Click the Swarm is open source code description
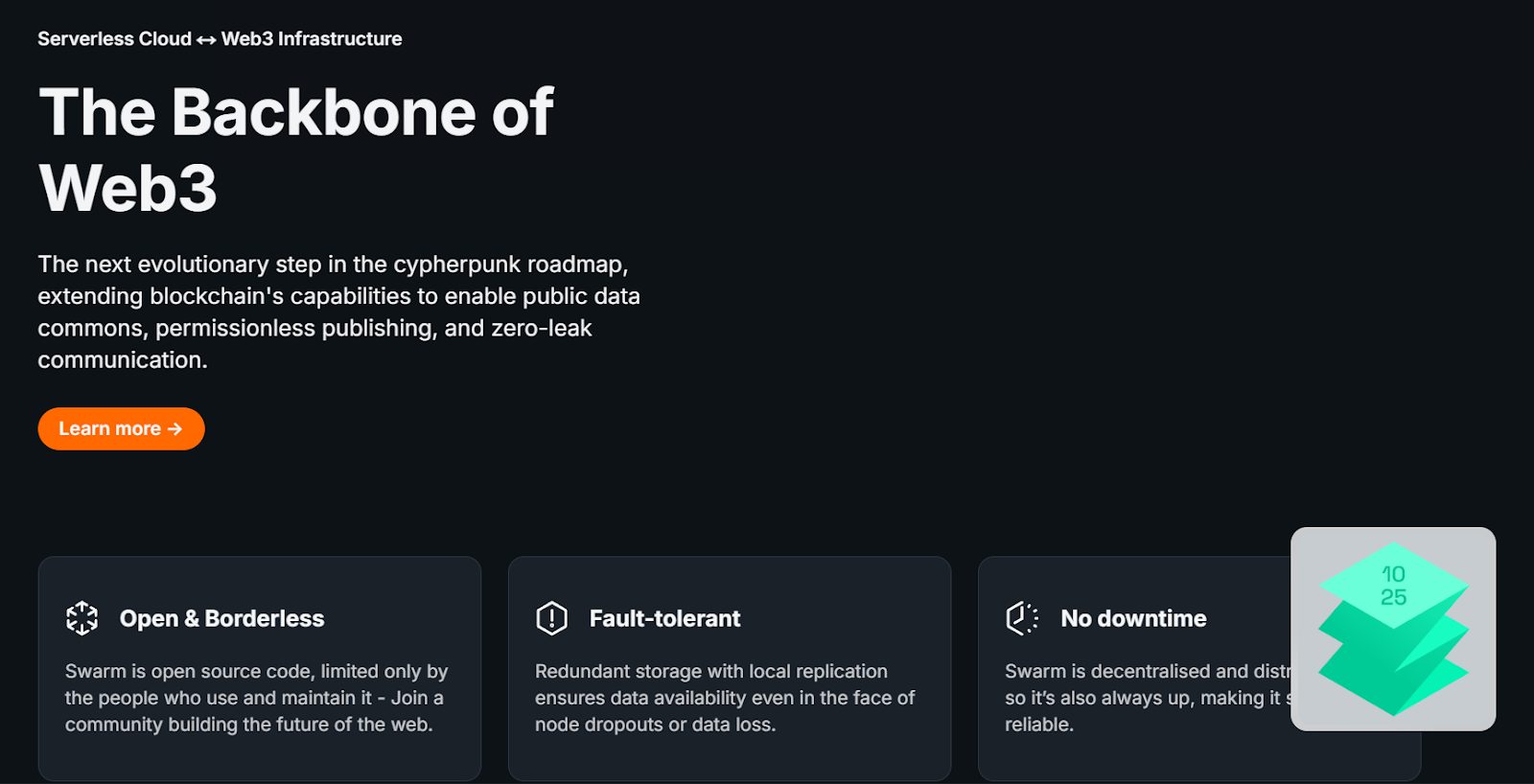 coord(256,698)
